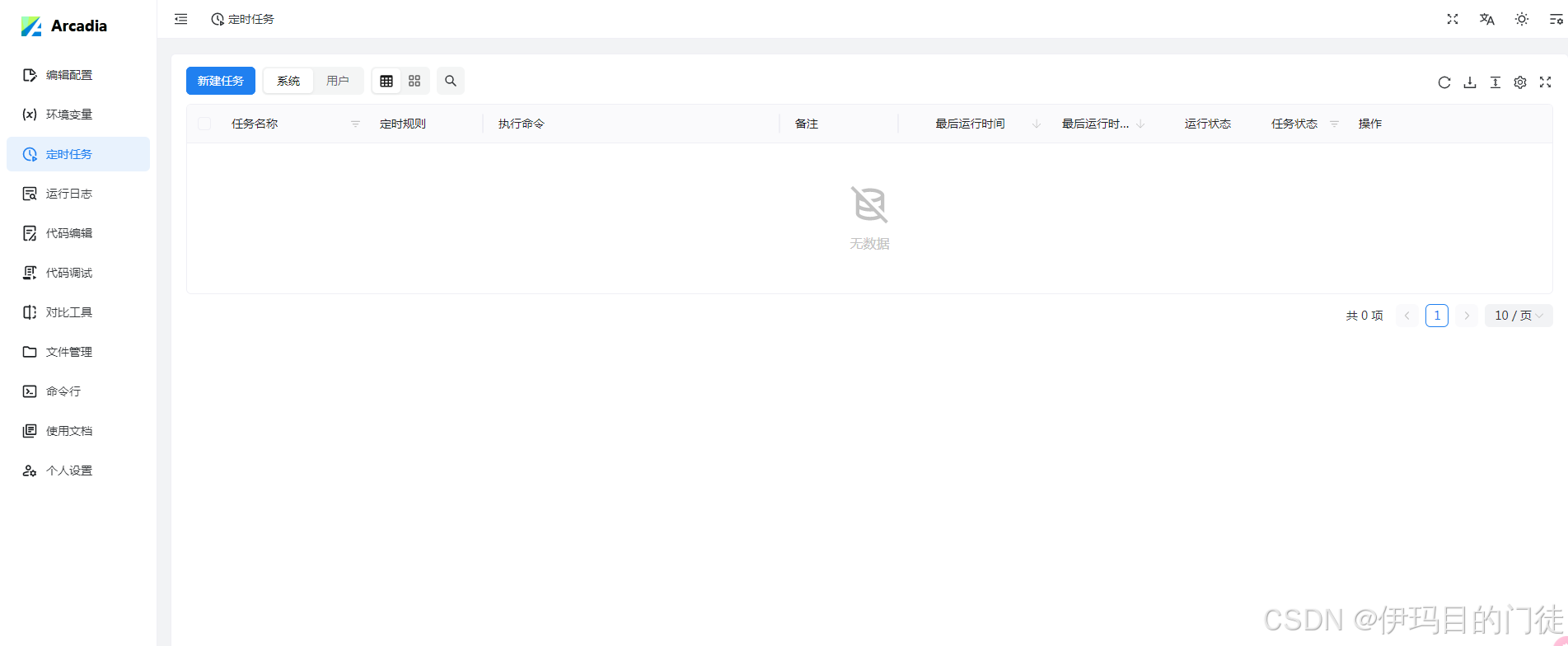Sort by 最后运行时... column arrow
The height and width of the screenshot is (646, 1568).
pos(1140,124)
